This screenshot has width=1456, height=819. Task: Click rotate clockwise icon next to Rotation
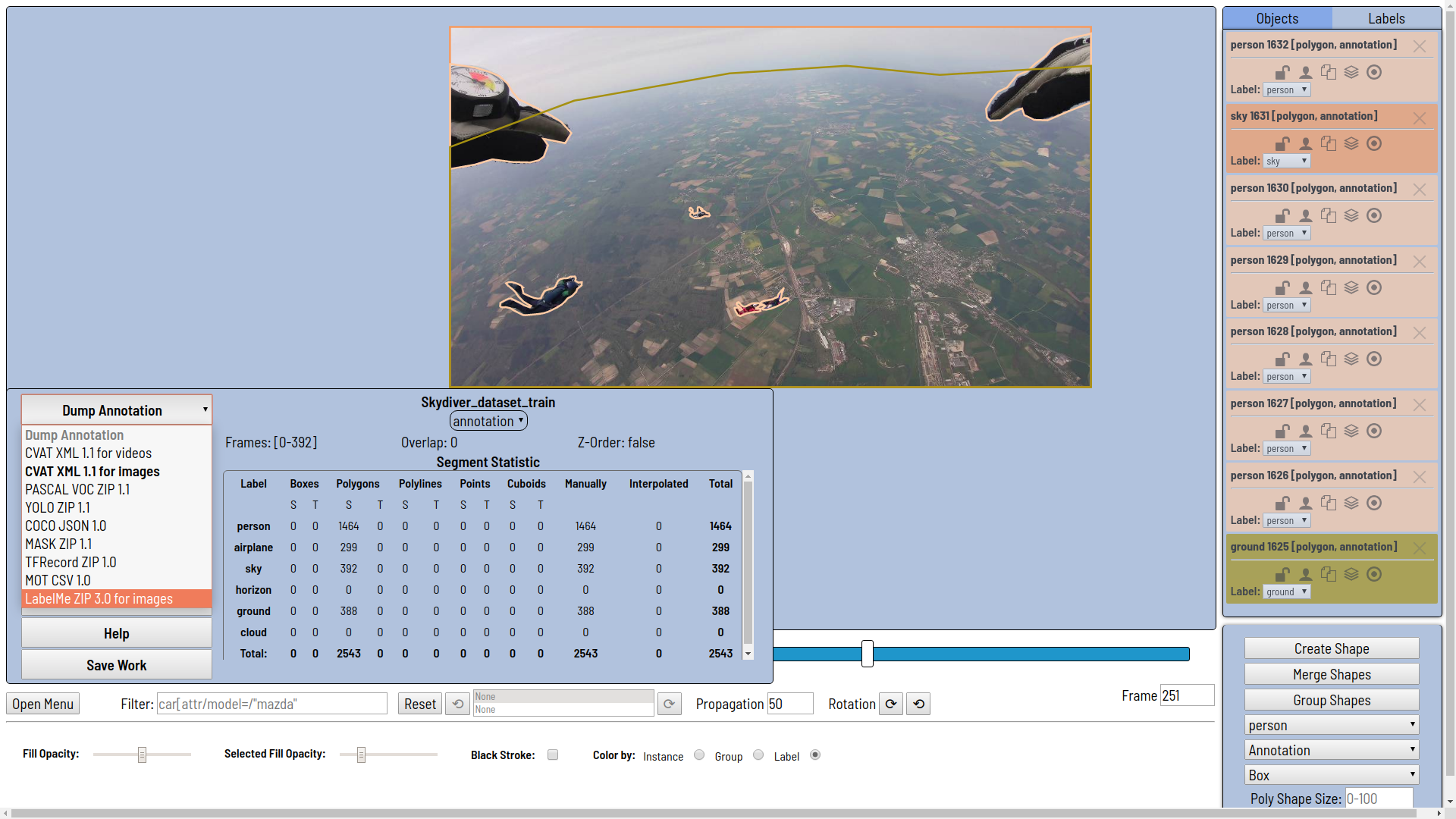tap(891, 704)
